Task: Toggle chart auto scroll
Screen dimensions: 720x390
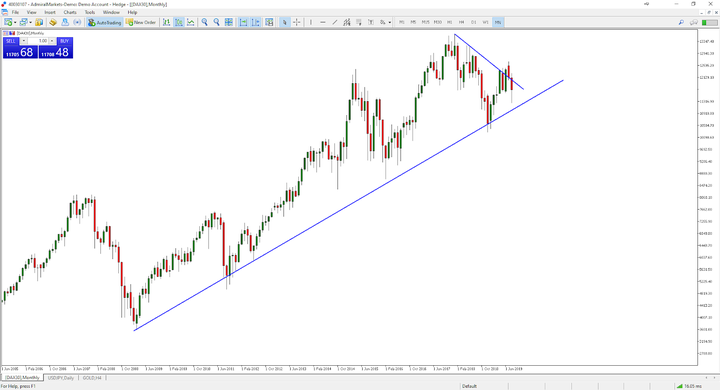Action: tap(243, 22)
